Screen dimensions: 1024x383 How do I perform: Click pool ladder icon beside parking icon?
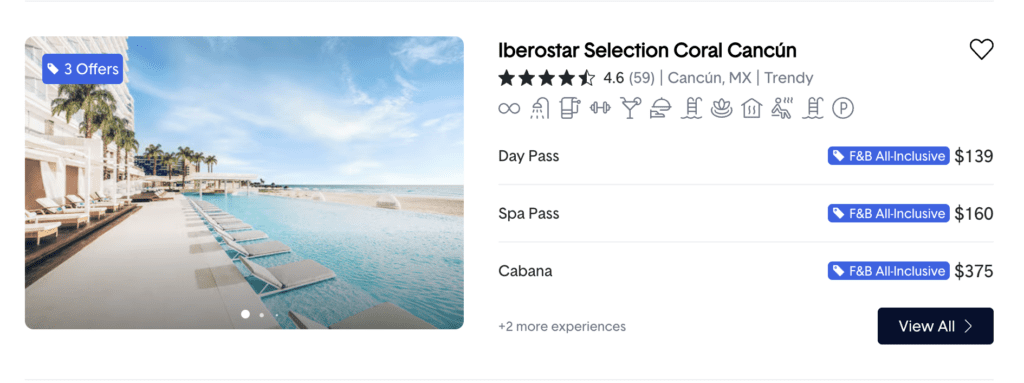[x=813, y=108]
